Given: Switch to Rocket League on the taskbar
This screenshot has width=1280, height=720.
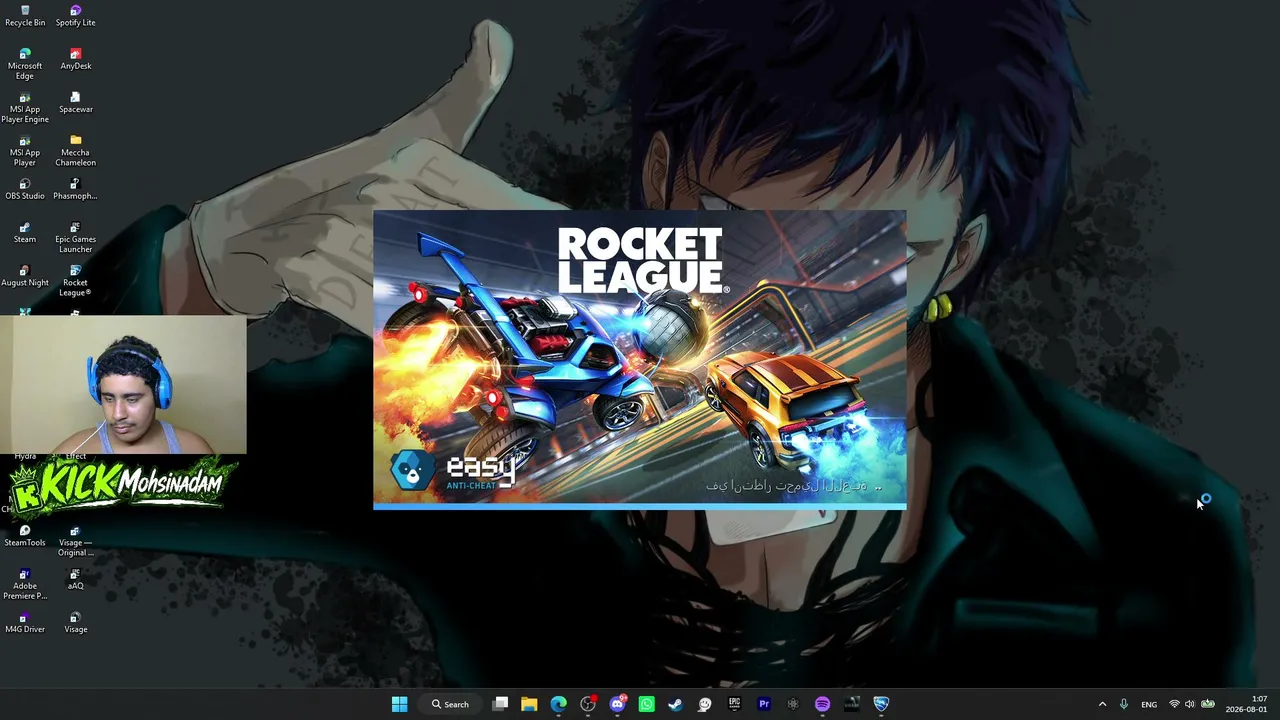Looking at the screenshot, I should point(881,704).
